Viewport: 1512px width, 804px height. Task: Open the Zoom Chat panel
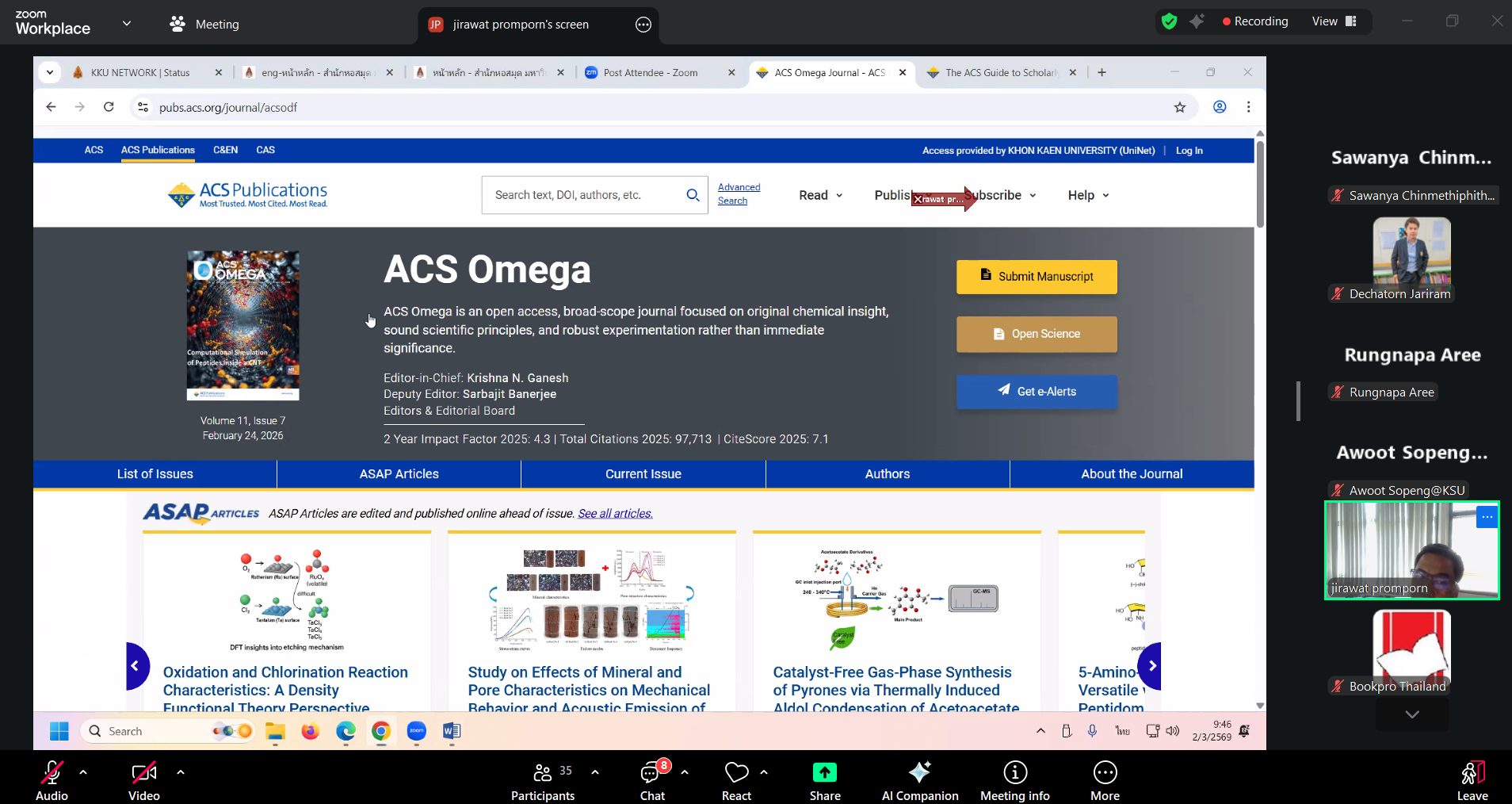coord(652,773)
